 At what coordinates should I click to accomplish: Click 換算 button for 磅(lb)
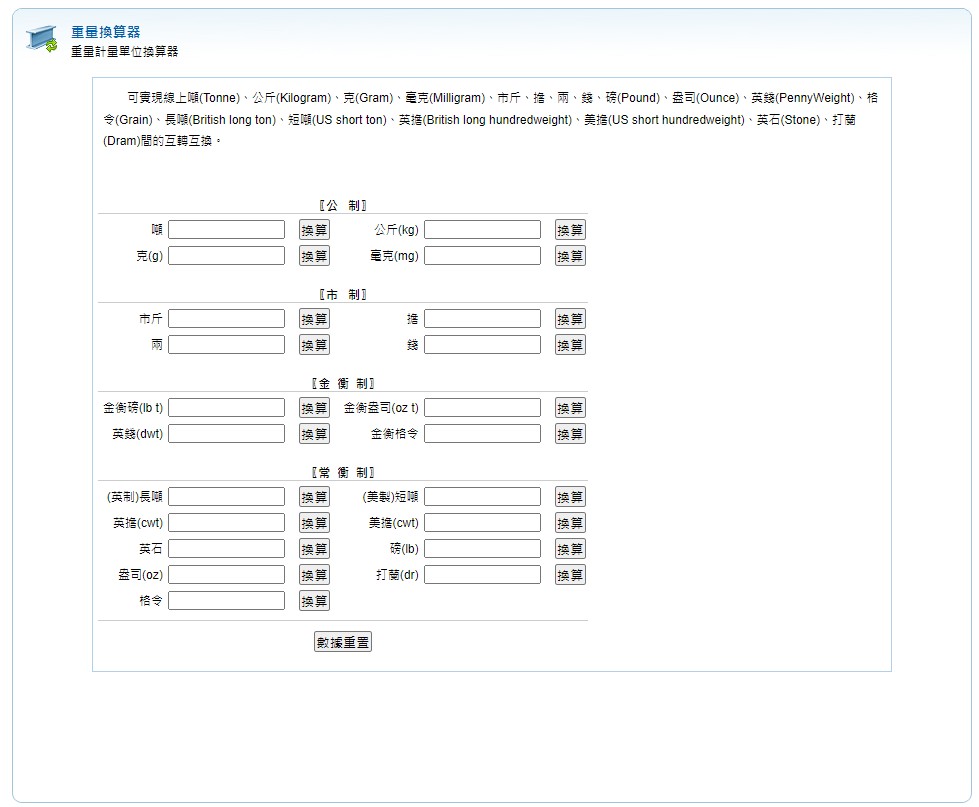pos(570,549)
